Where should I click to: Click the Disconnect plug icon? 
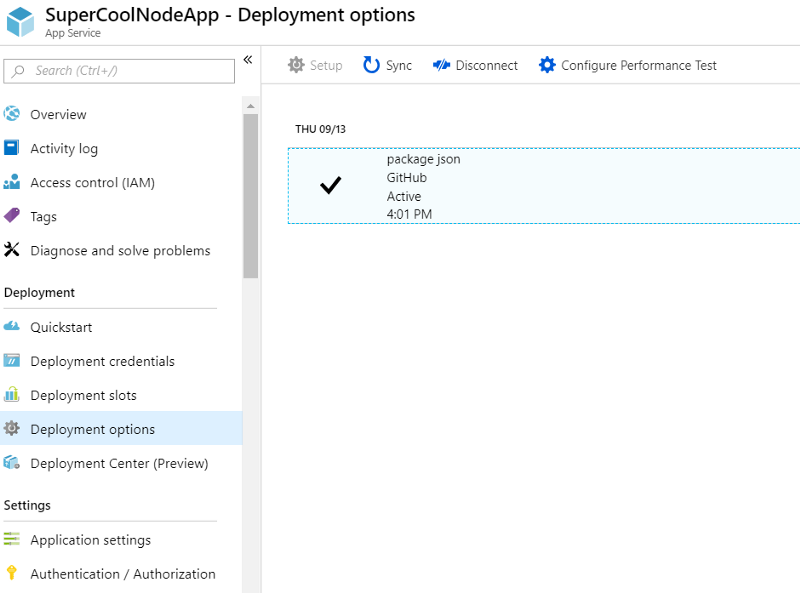pos(441,65)
